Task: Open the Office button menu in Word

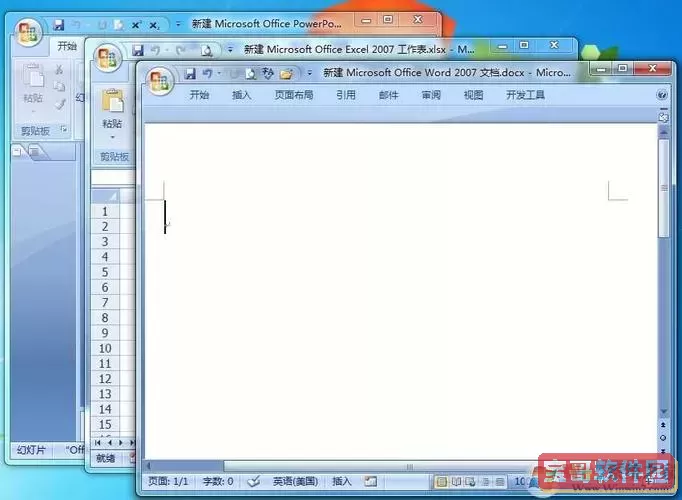Action: pos(160,81)
